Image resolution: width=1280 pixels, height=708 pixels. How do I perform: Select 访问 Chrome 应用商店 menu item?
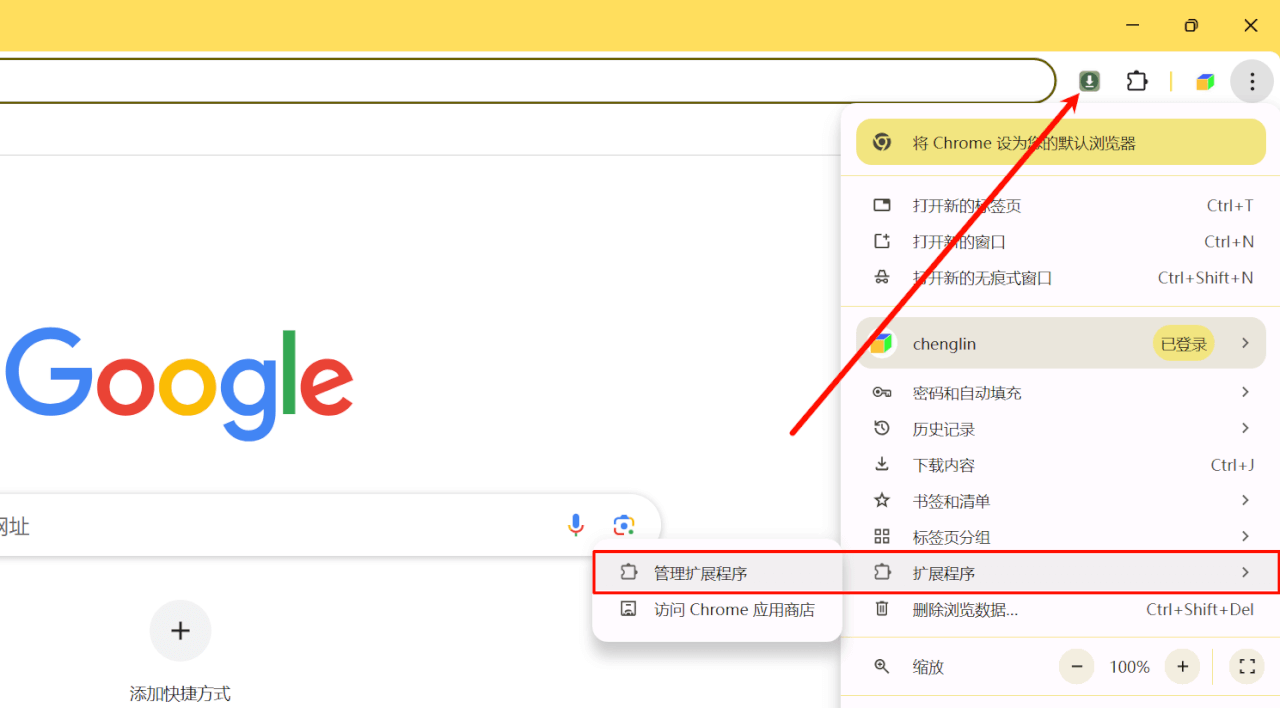pyautogui.click(x=733, y=609)
